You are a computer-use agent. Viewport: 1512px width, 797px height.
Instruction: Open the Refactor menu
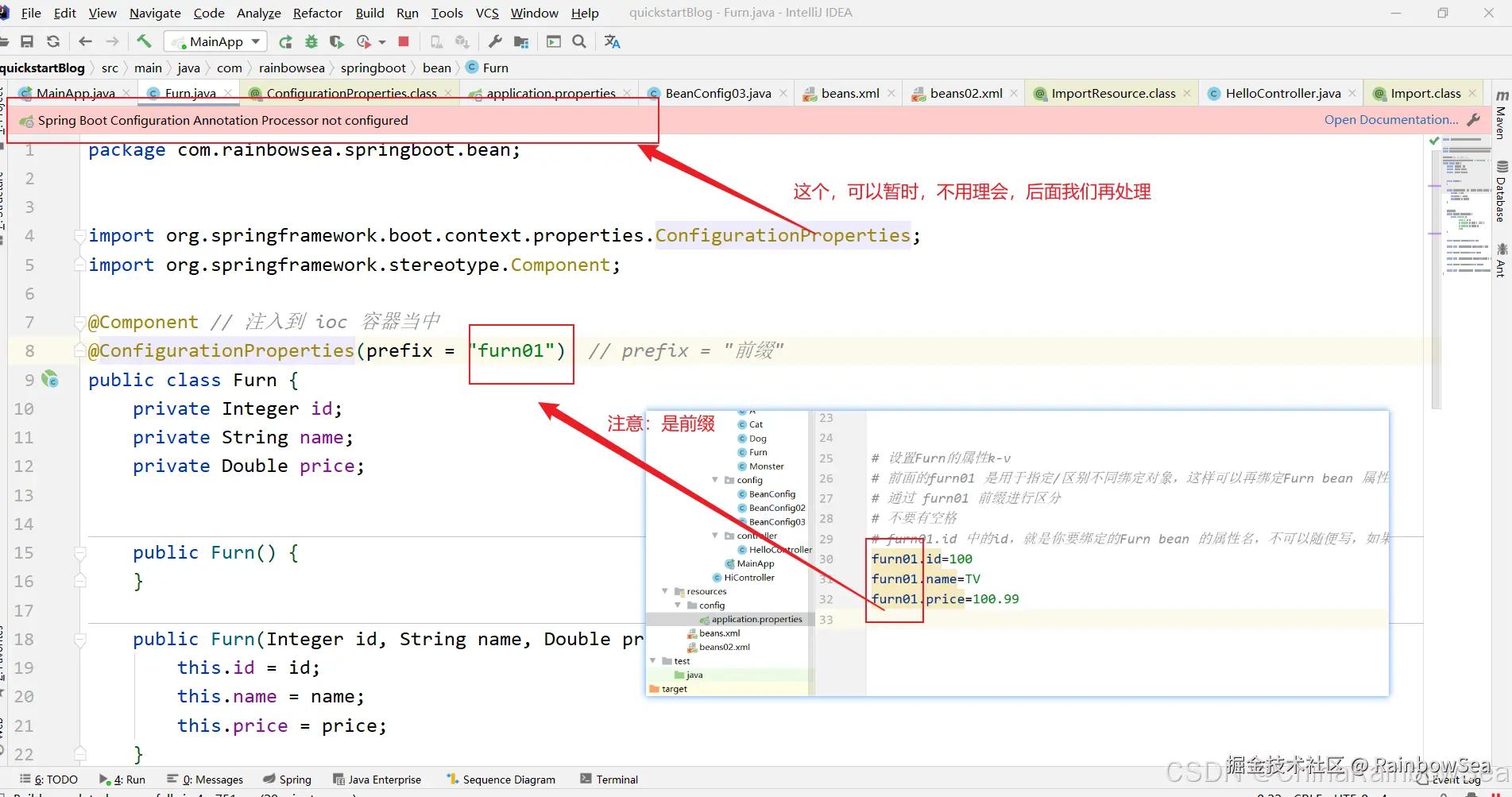[318, 13]
